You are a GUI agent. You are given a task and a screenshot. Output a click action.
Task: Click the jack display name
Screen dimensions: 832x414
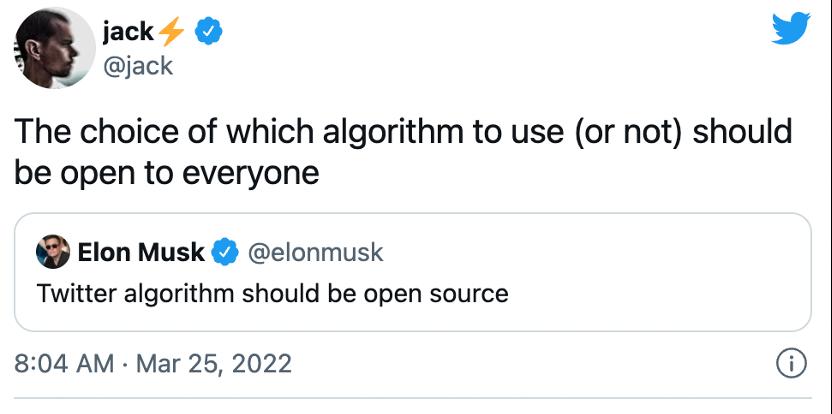pyautogui.click(x=128, y=32)
